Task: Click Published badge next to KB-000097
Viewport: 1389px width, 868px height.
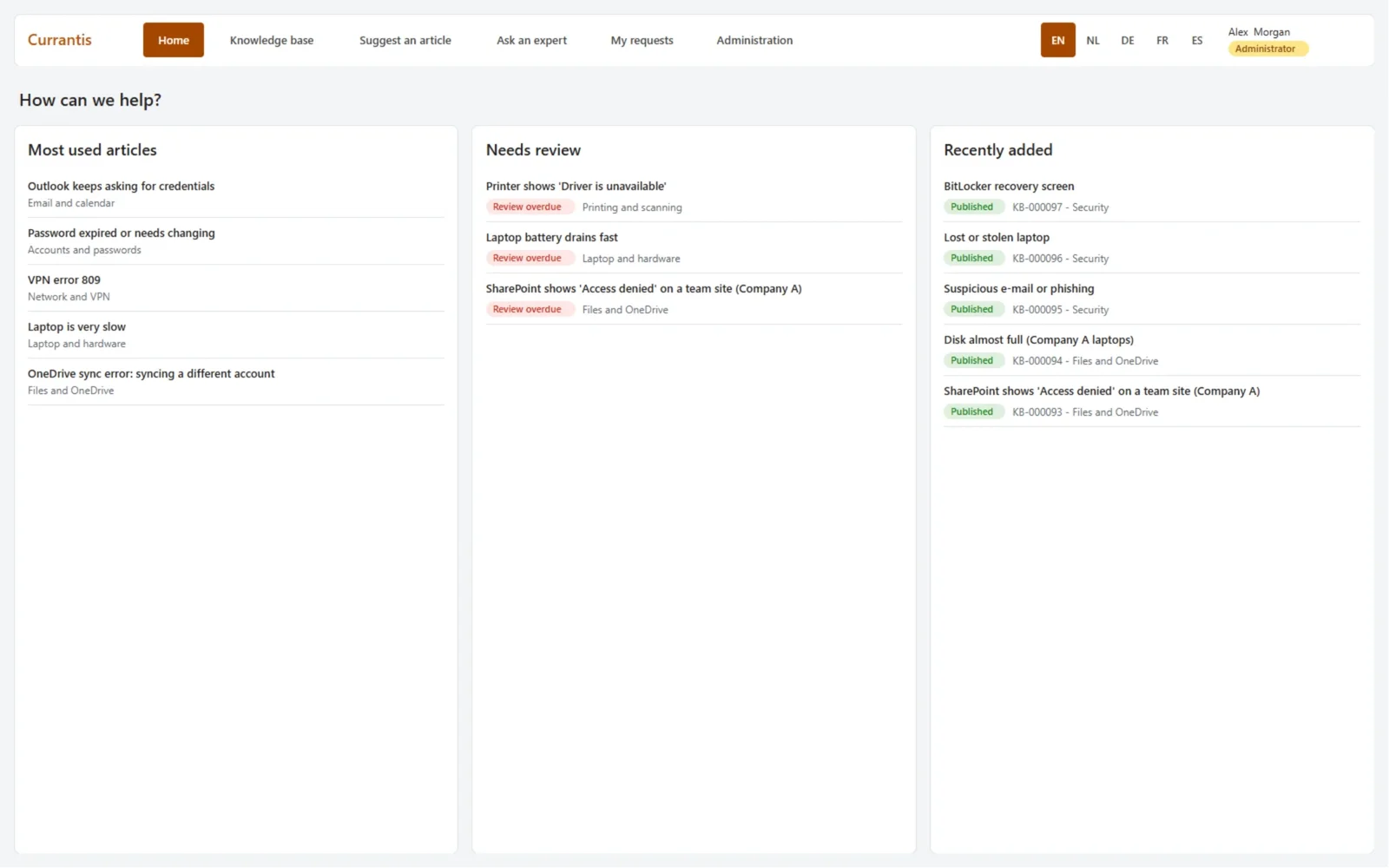Action: pos(973,207)
